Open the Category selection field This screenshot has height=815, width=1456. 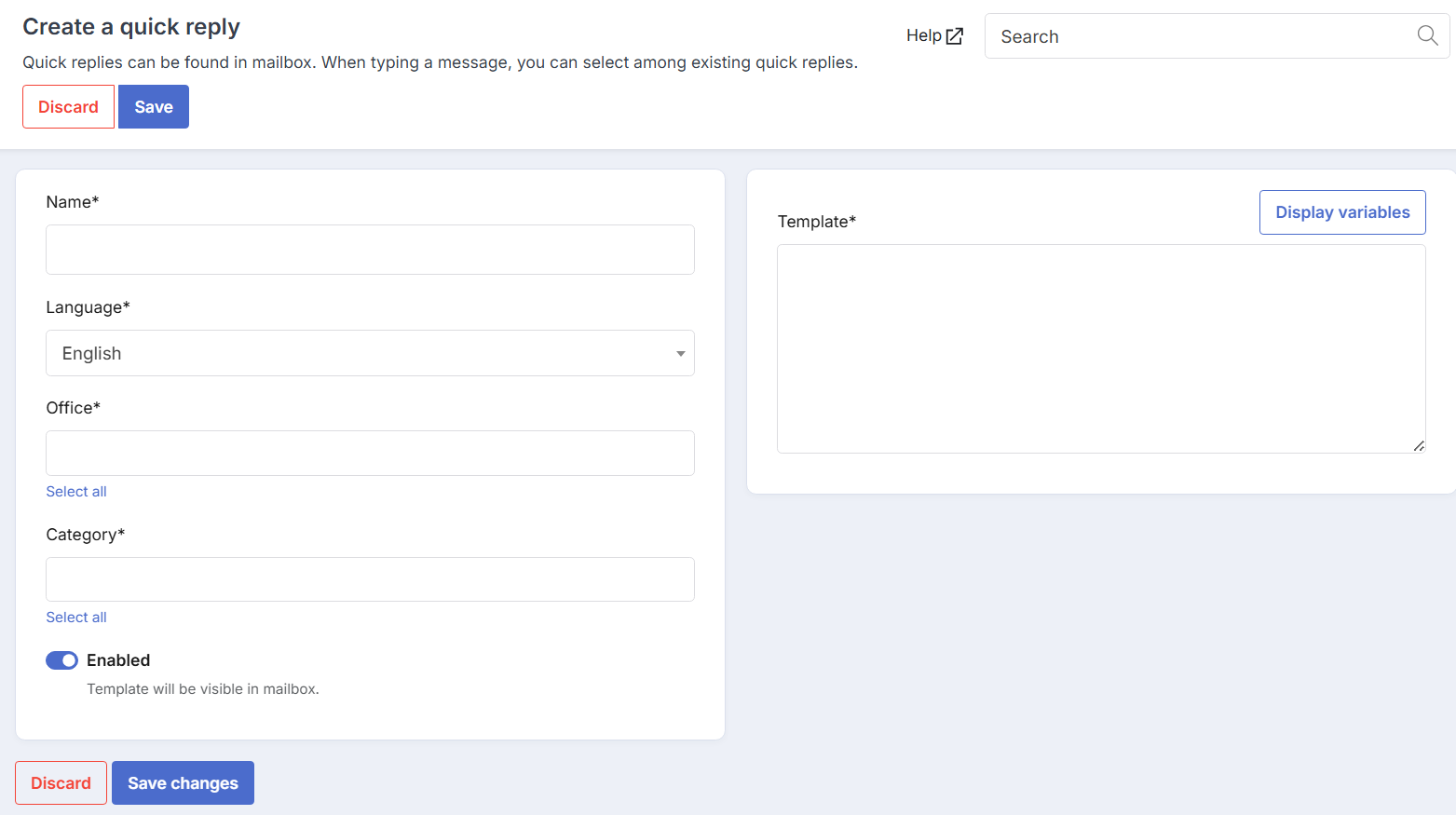[370, 578]
